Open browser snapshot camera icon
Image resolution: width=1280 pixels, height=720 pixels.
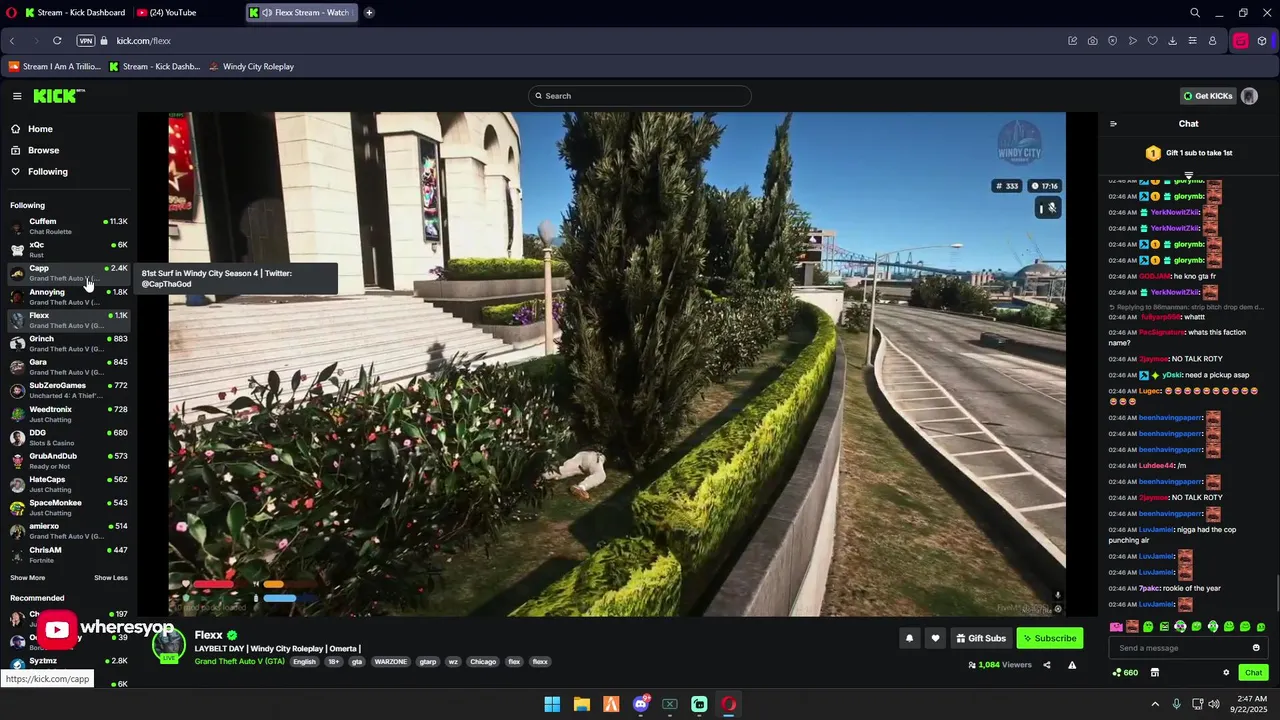1092,41
